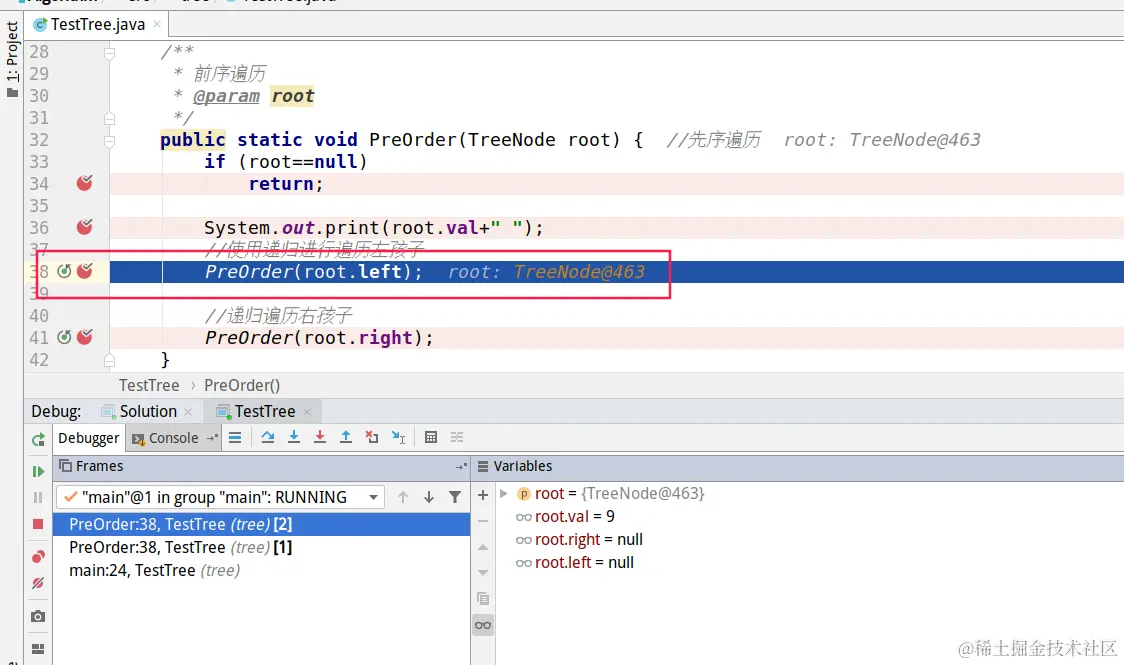This screenshot has height=665, width=1124.
Task: Toggle the breakpoint on line 34
Action: (85, 183)
